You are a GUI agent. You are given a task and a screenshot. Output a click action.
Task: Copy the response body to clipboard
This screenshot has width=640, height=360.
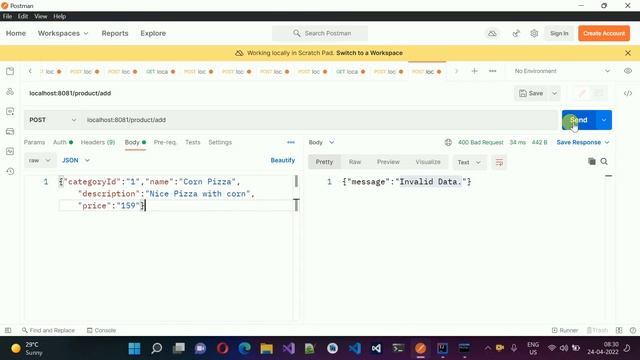(x=592, y=162)
